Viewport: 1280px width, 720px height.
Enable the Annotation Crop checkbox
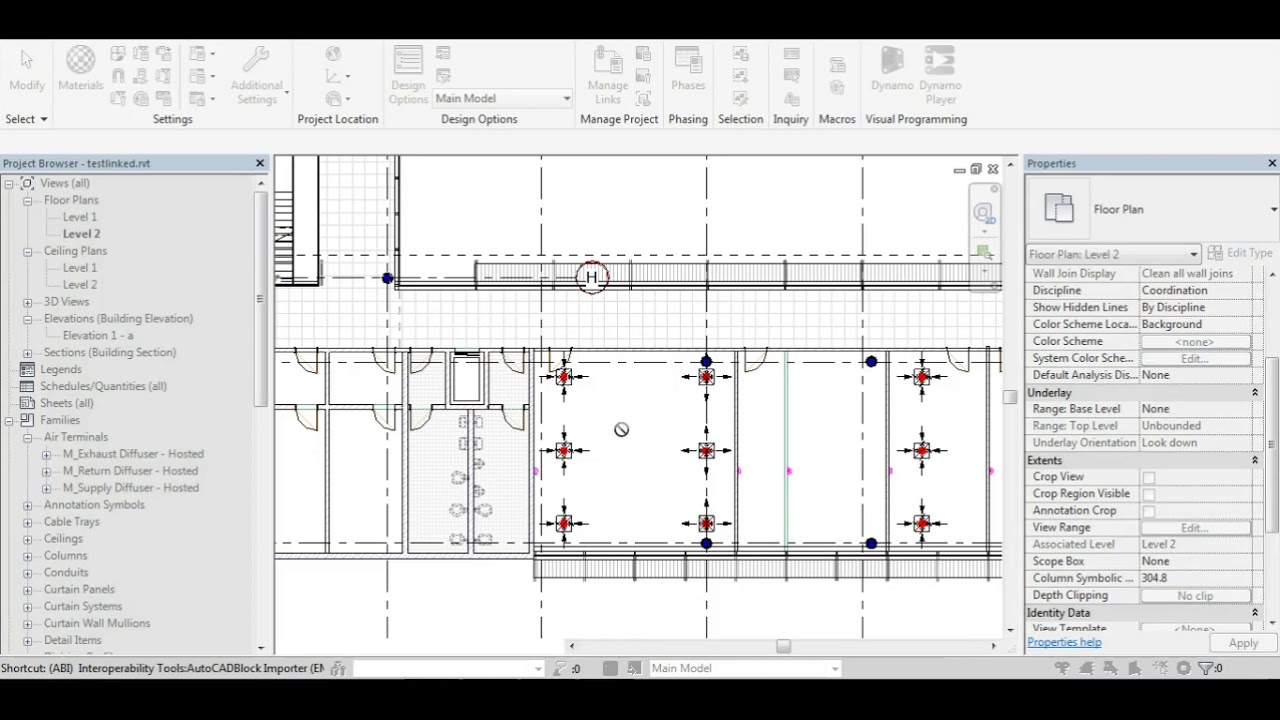pos(1149,512)
